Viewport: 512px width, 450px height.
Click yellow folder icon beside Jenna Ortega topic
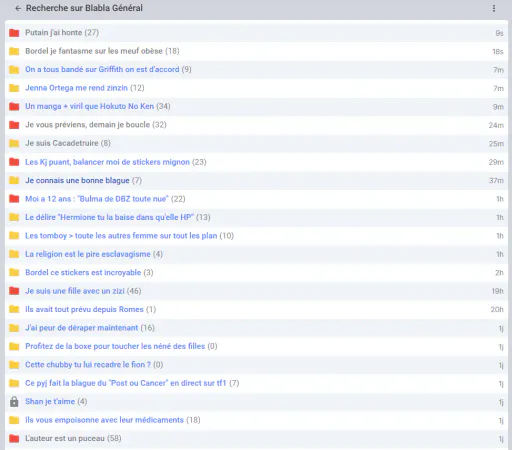tap(14, 88)
